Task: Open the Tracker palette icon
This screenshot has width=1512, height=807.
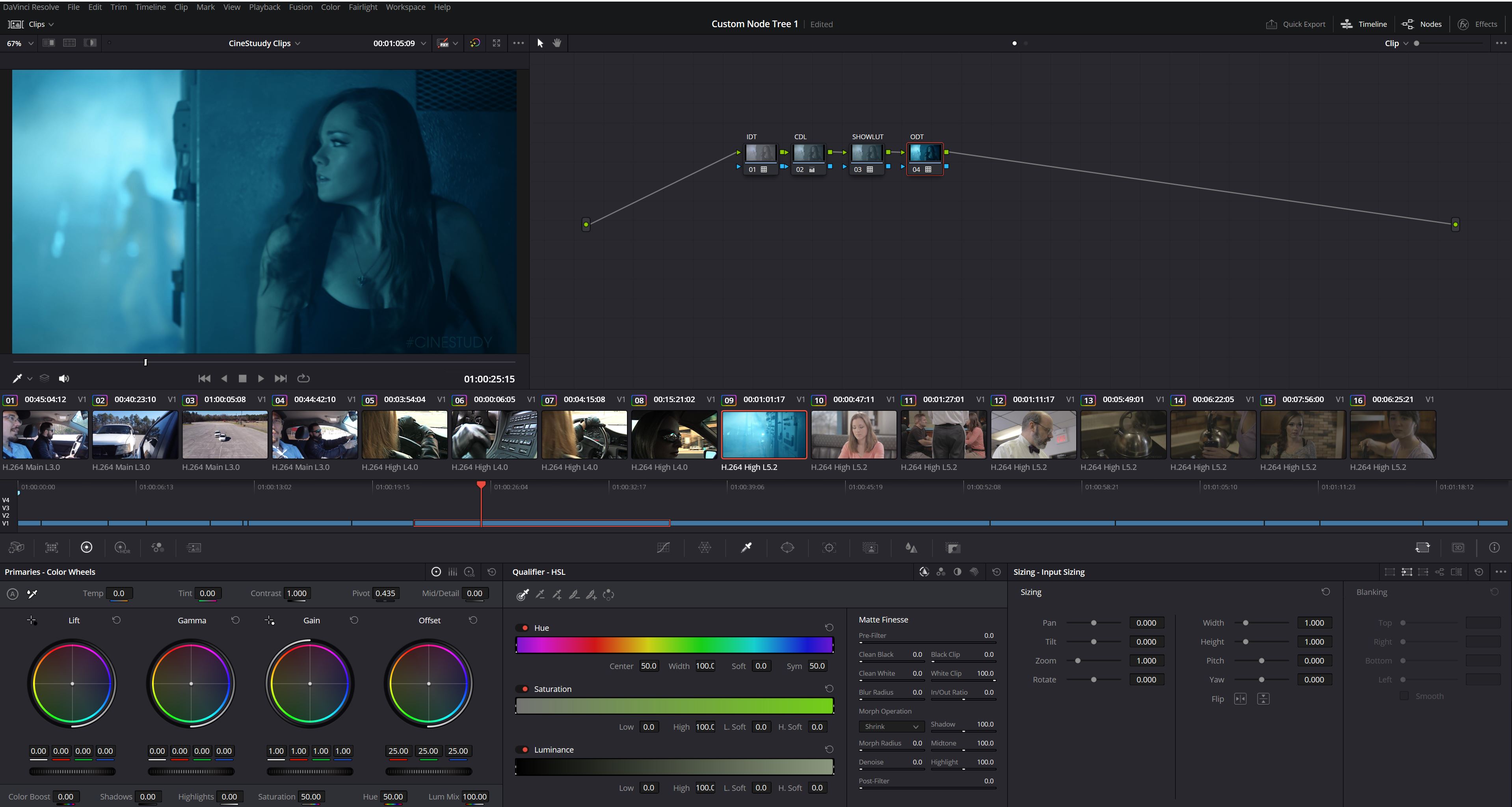Action: coord(829,548)
